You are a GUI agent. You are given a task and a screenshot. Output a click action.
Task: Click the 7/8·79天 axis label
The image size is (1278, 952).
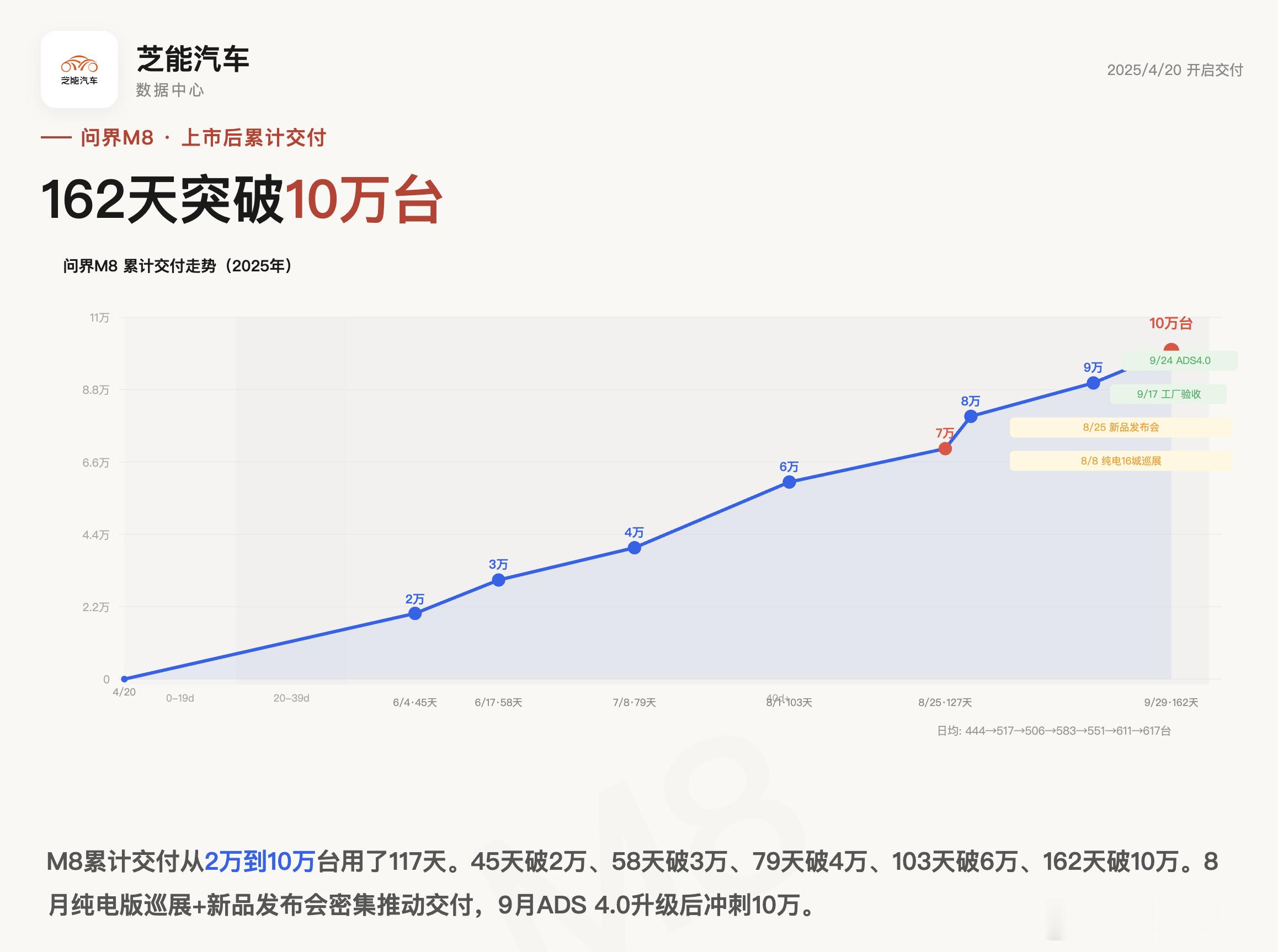click(634, 703)
